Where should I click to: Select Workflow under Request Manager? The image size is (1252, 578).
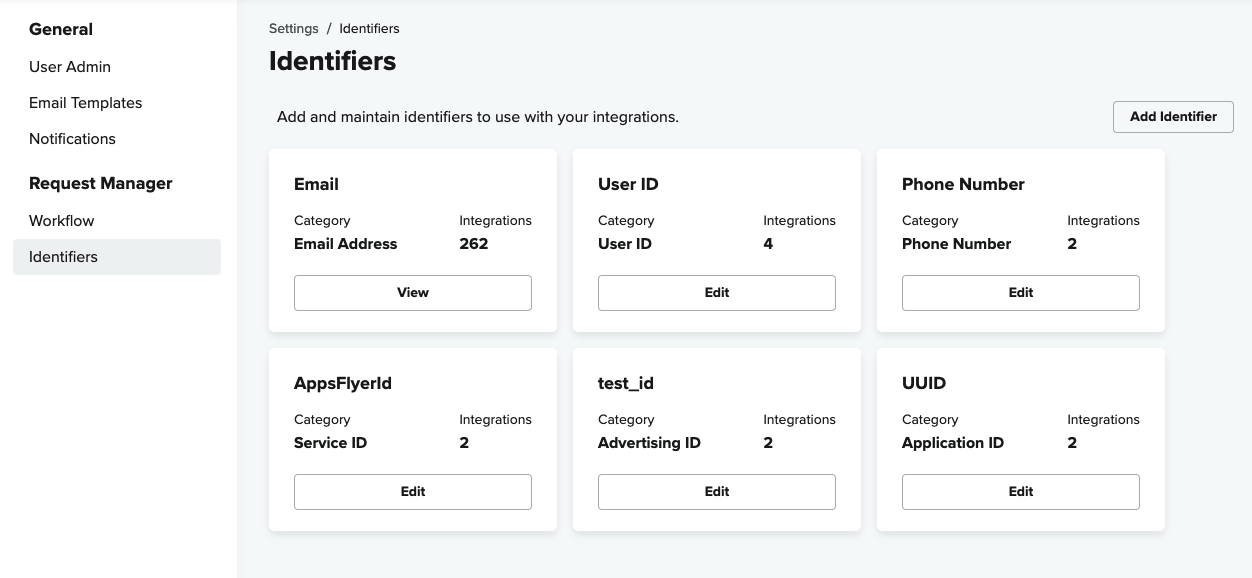(62, 221)
